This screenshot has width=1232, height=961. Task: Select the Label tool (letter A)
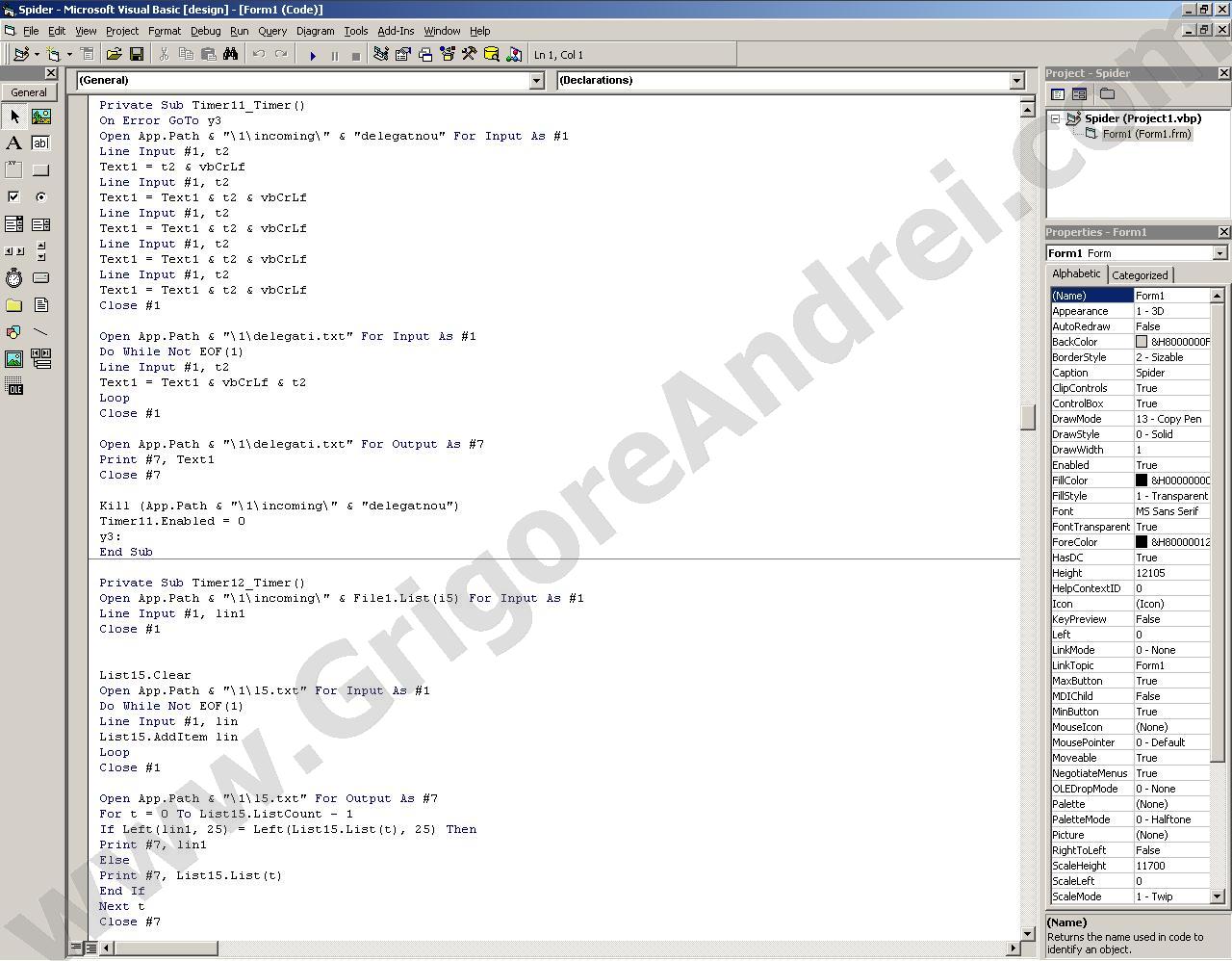tap(13, 143)
